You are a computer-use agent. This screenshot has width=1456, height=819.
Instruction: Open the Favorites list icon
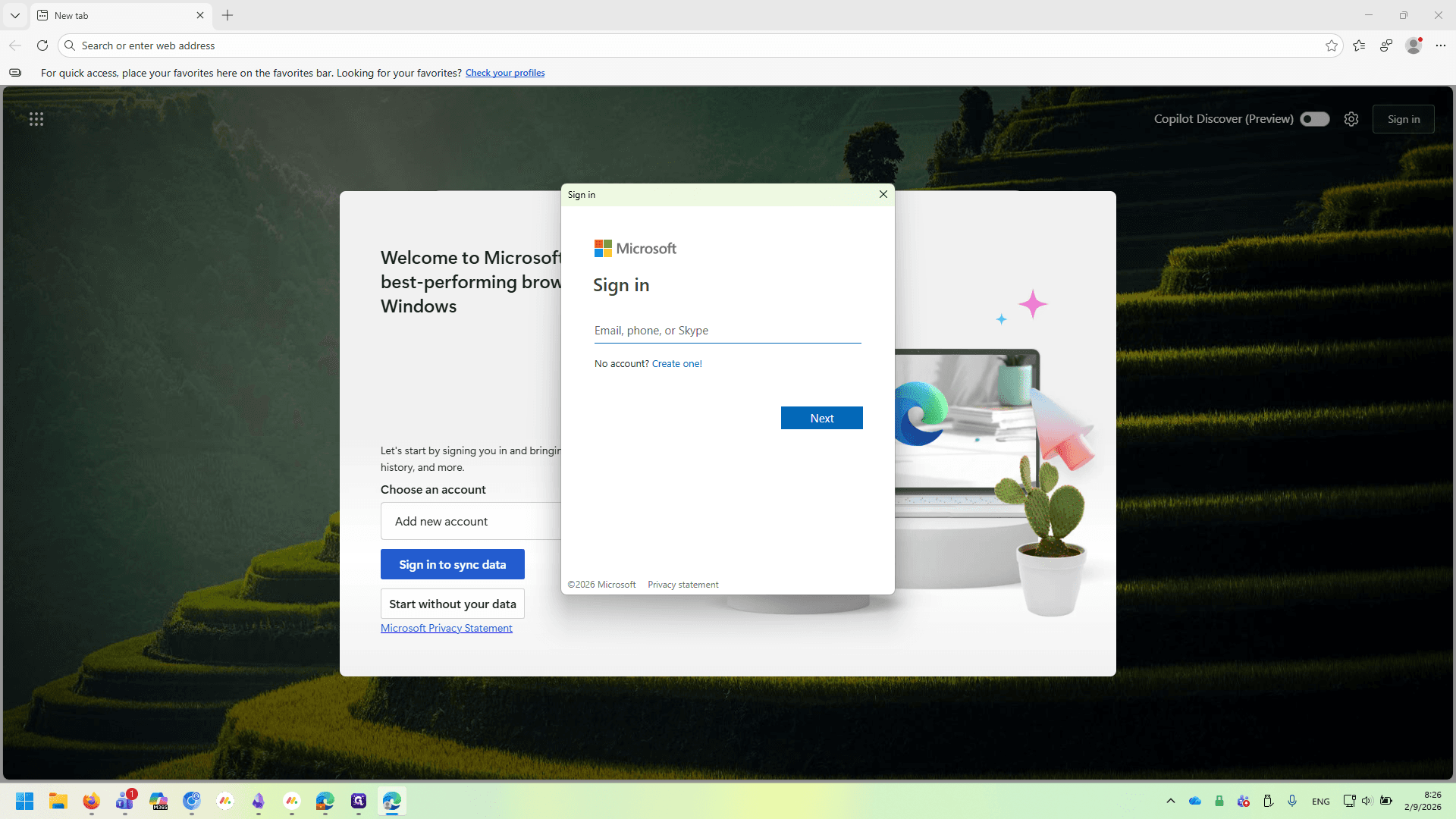pyautogui.click(x=1359, y=45)
